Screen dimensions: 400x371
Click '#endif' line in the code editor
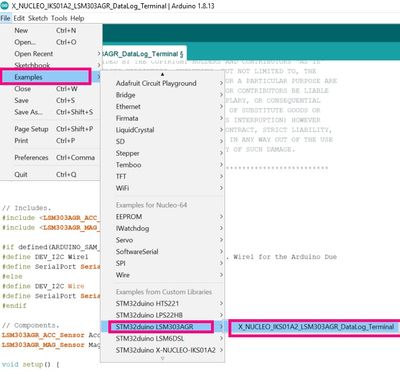coord(14,306)
